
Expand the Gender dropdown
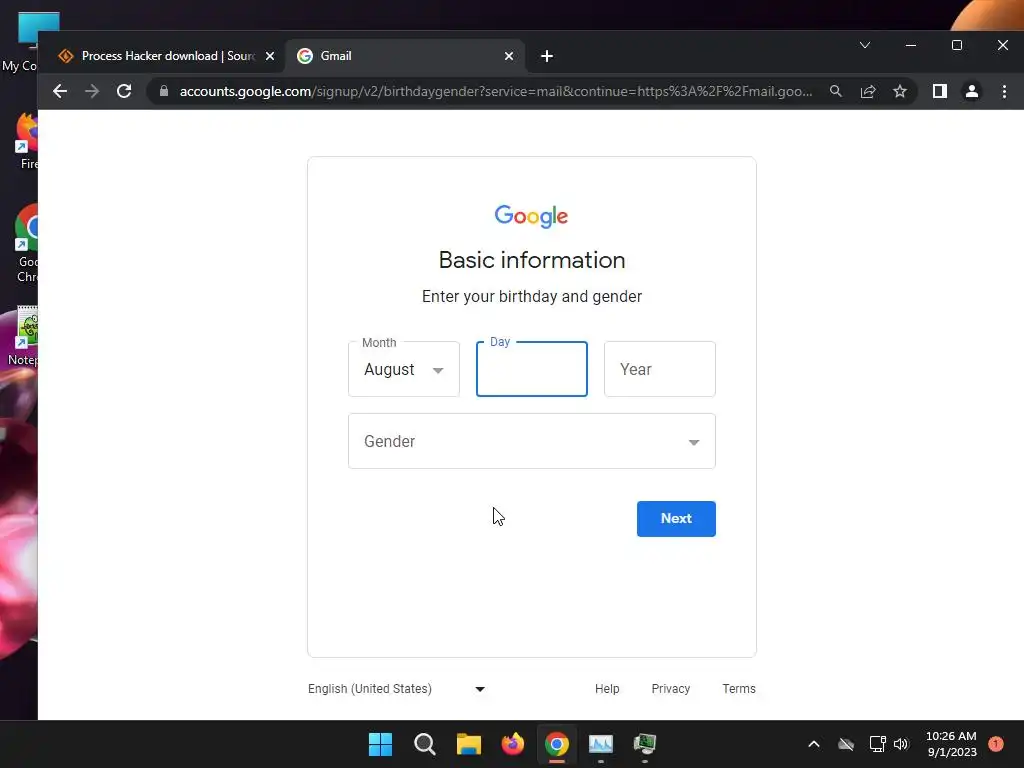(x=532, y=441)
